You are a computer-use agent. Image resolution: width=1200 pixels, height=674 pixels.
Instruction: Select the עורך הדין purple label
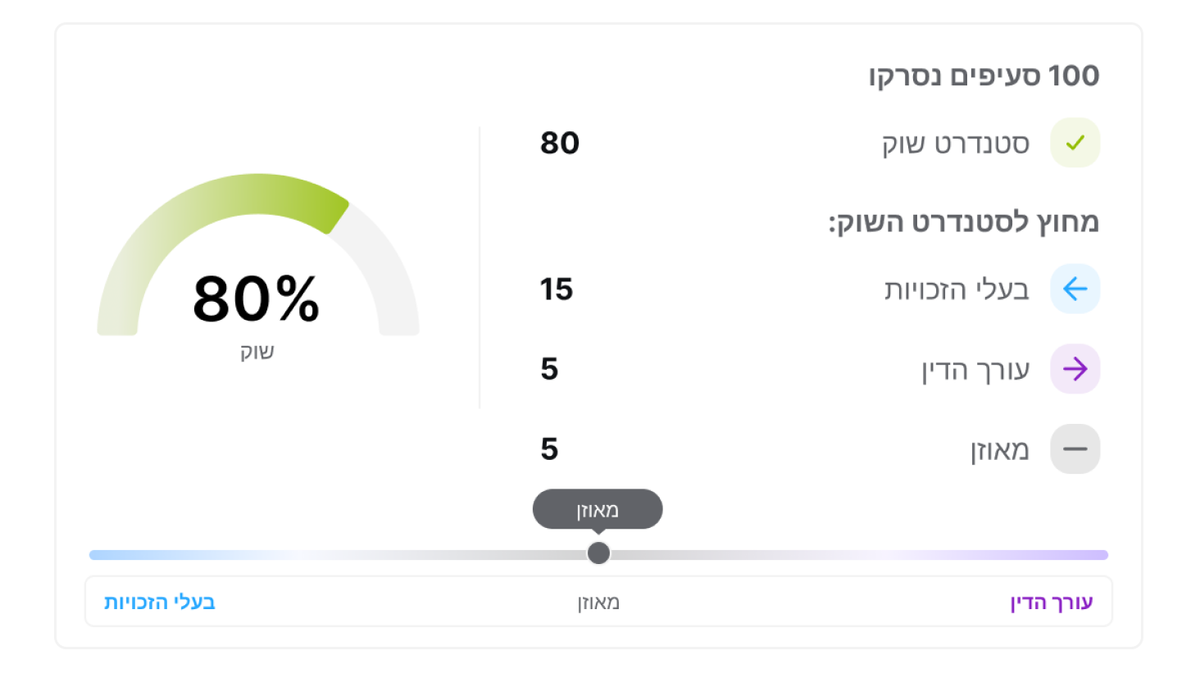tap(1052, 602)
